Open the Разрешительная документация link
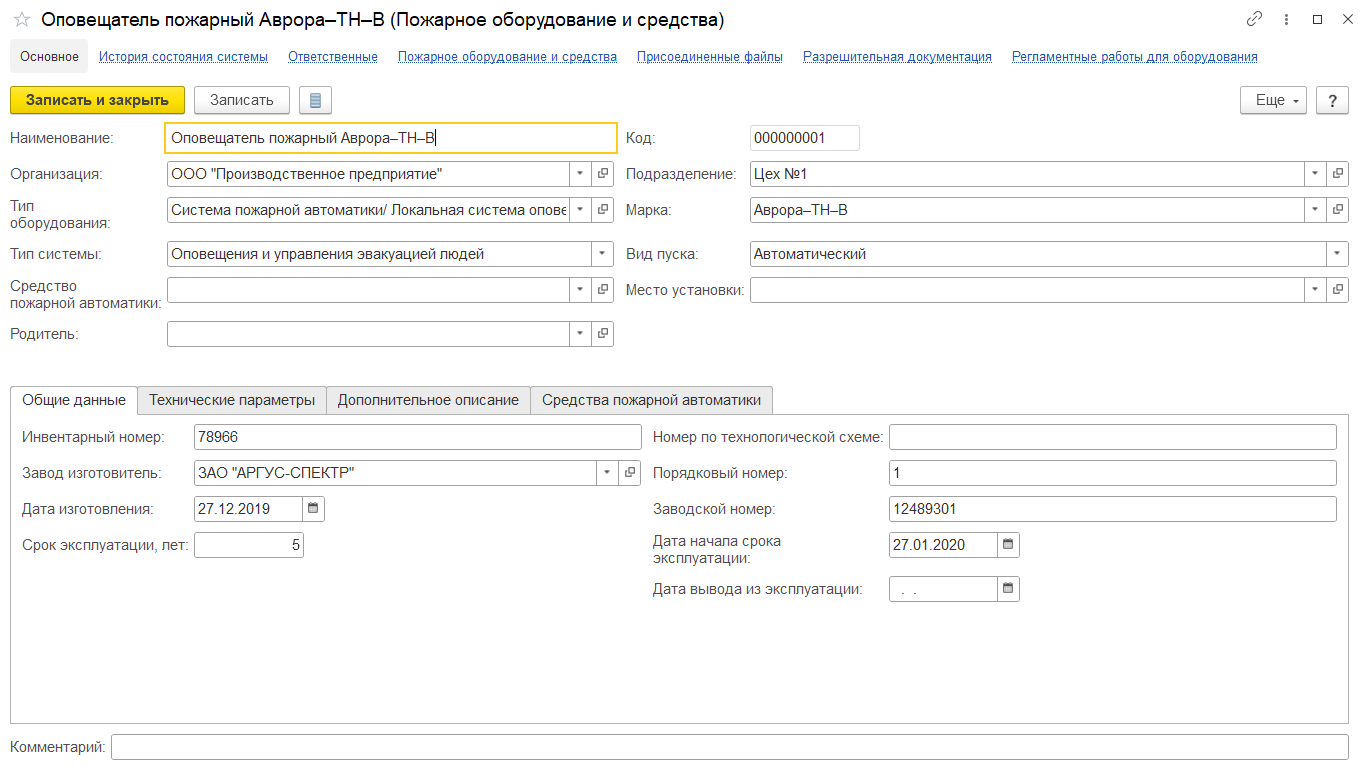Image resolution: width=1368 pixels, height=771 pixels. pyautogui.click(x=897, y=57)
